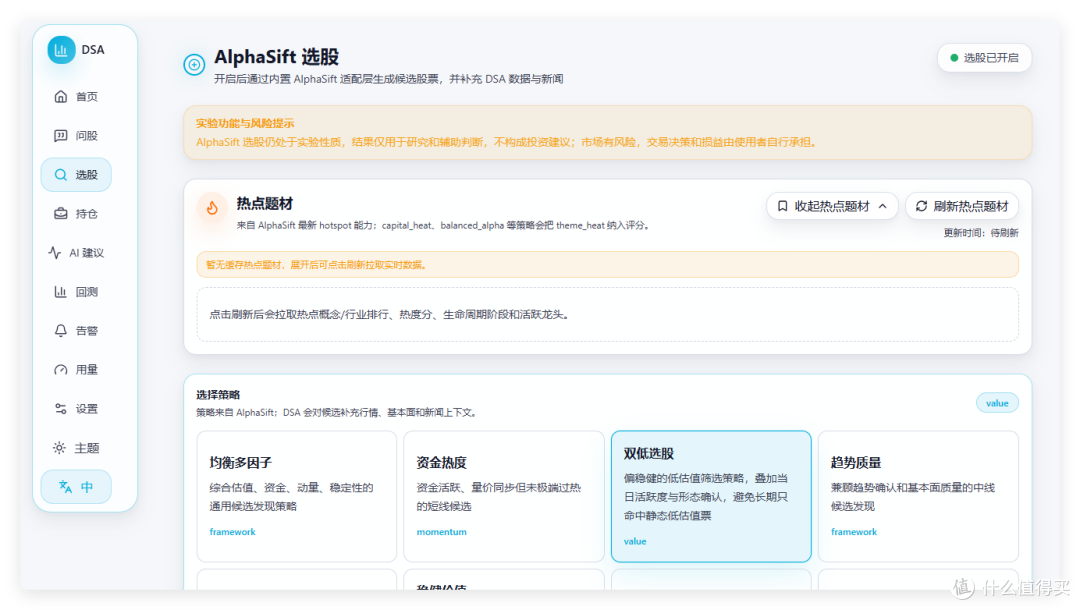Click the AlphaSift target icon by title
Viewport: 1080px width, 610px height.
click(194, 65)
